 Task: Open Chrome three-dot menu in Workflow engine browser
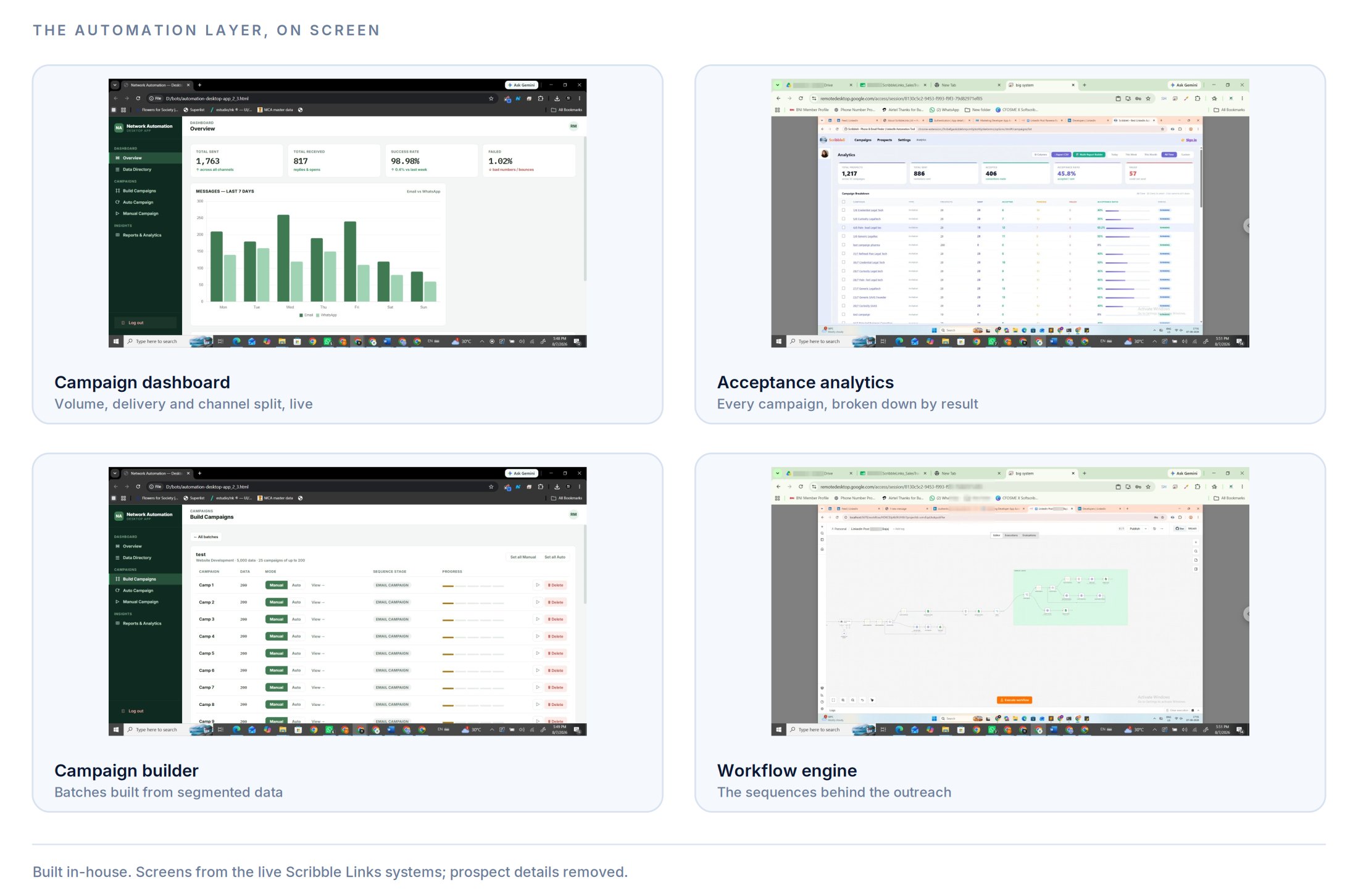tap(1242, 486)
